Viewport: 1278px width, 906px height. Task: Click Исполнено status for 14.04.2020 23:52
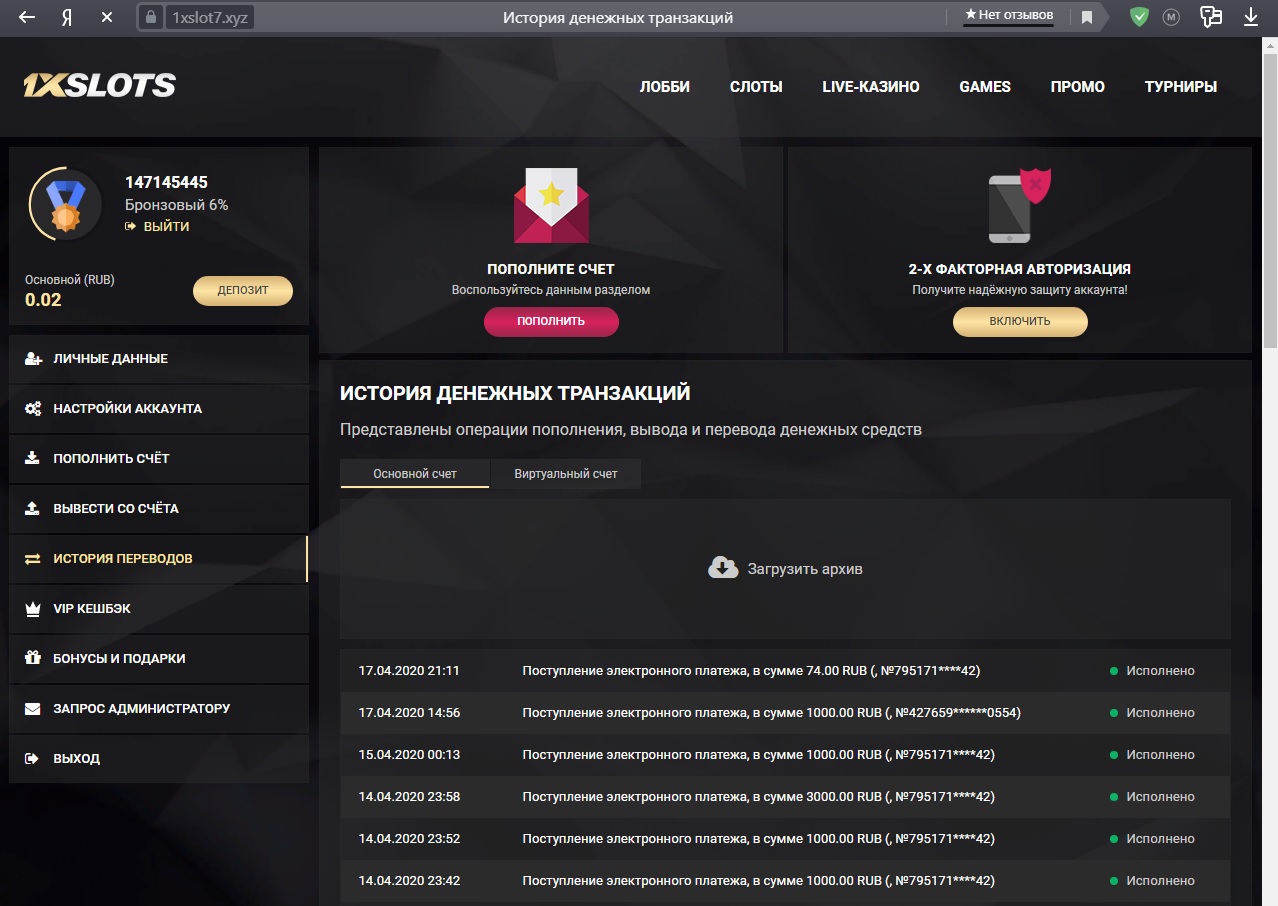tap(1160, 839)
